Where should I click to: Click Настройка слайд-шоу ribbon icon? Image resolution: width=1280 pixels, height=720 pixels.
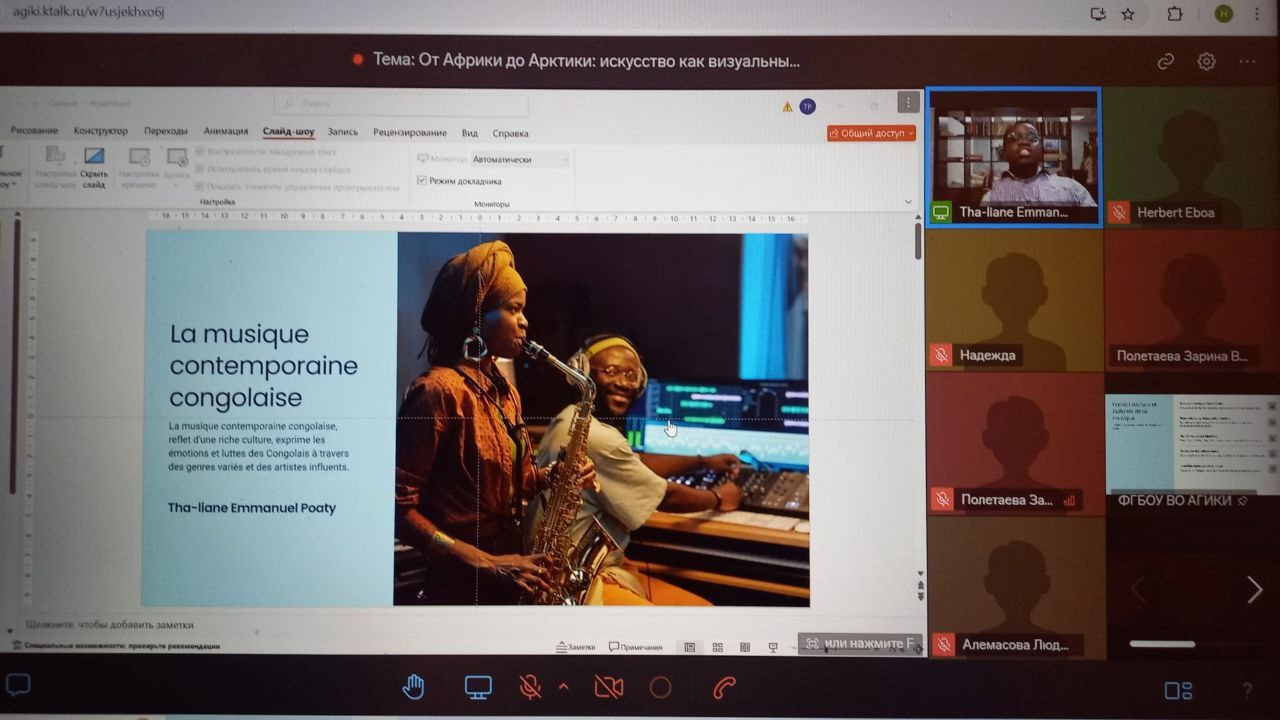tap(56, 167)
